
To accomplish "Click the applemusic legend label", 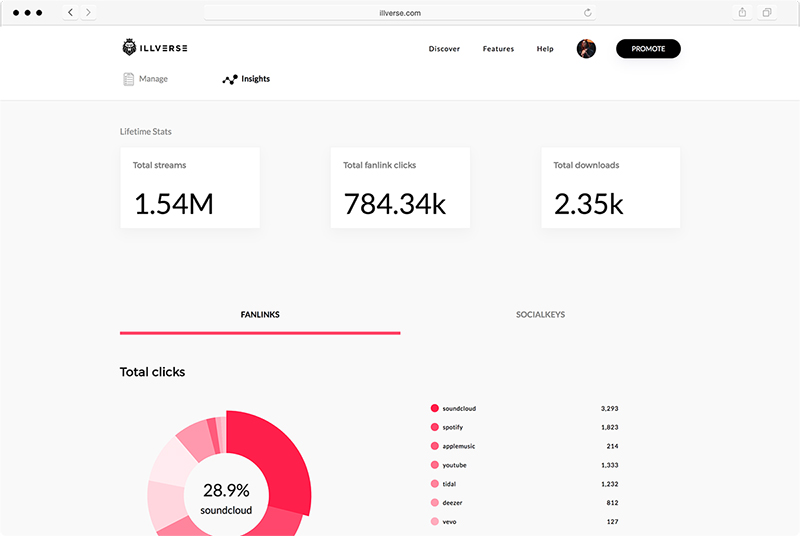I will [459, 446].
